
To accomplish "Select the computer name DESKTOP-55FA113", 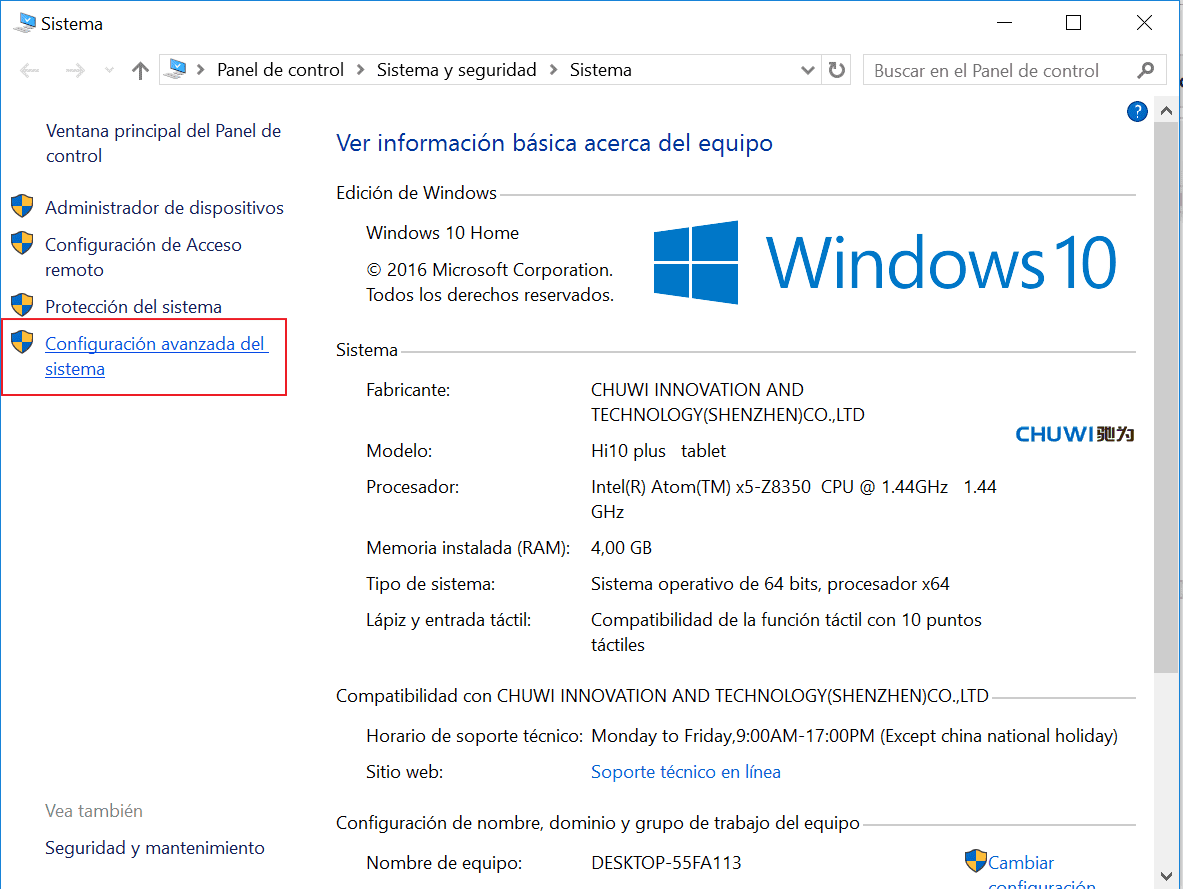I will [666, 863].
